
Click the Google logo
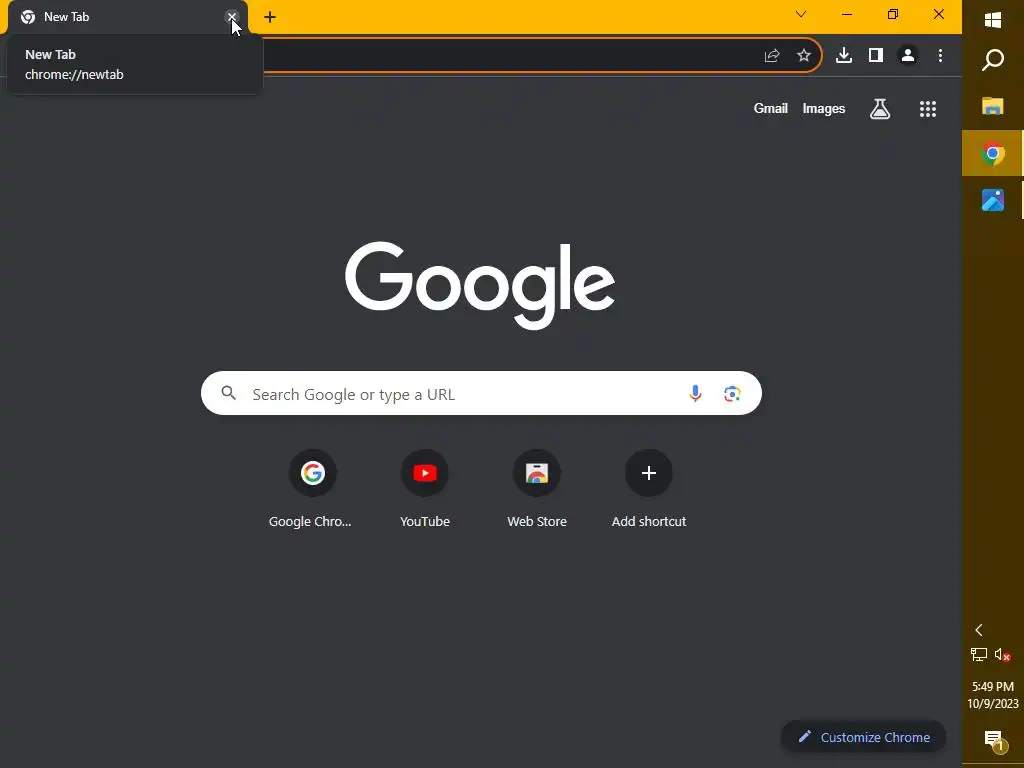coord(480,285)
